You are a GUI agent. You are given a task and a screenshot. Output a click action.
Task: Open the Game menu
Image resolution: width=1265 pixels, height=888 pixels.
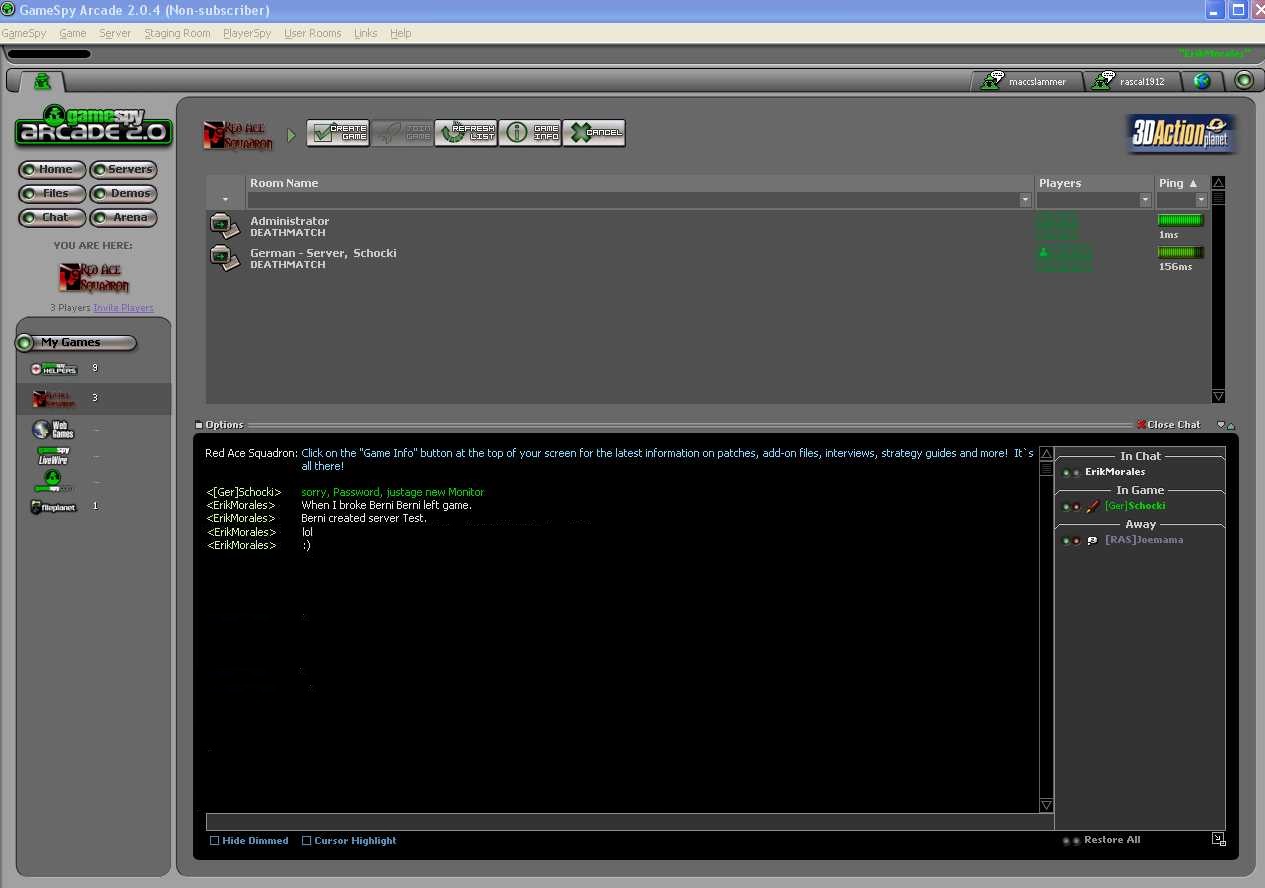tap(73, 33)
